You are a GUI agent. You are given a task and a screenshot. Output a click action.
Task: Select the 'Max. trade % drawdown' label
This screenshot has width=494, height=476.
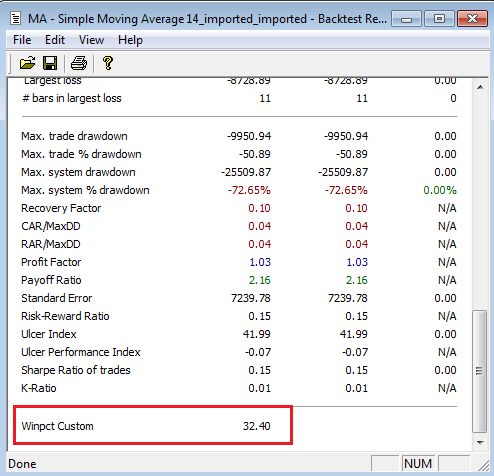(81, 154)
